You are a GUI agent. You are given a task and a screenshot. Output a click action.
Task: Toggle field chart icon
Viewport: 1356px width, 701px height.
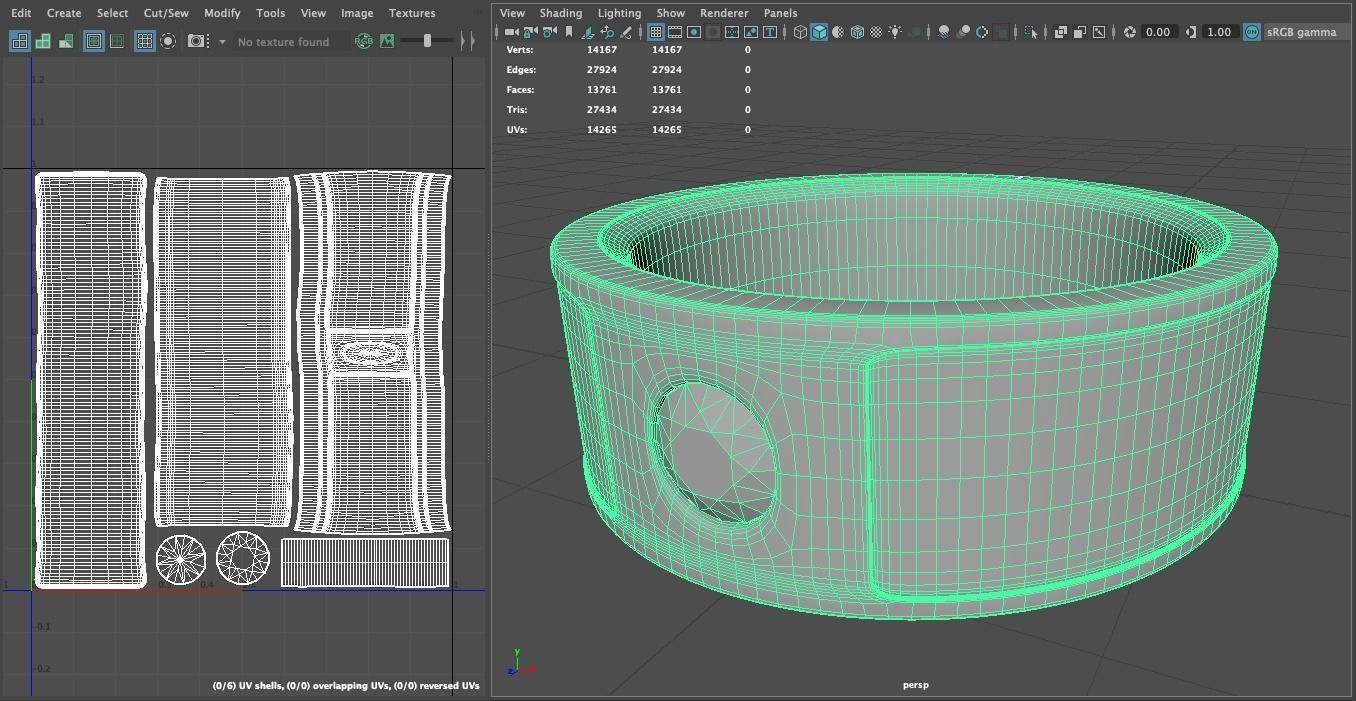click(732, 32)
